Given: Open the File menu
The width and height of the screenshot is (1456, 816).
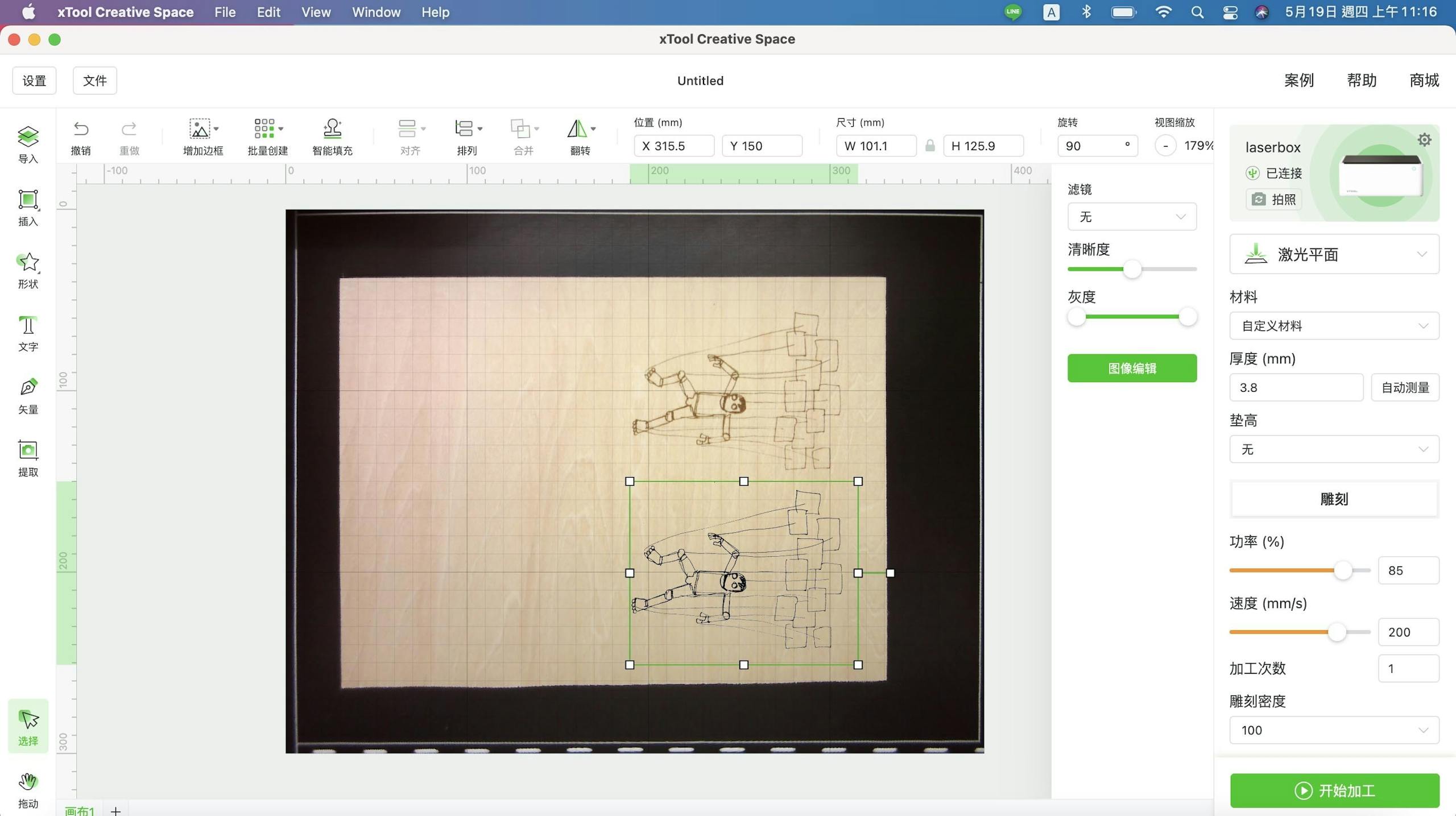Looking at the screenshot, I should (225, 12).
